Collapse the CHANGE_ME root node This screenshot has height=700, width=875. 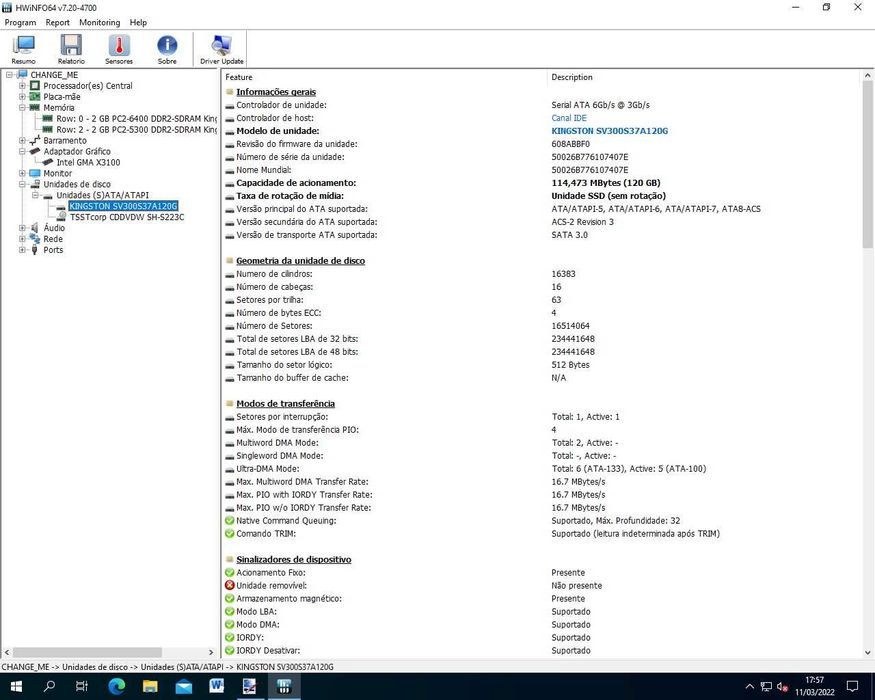point(9,75)
